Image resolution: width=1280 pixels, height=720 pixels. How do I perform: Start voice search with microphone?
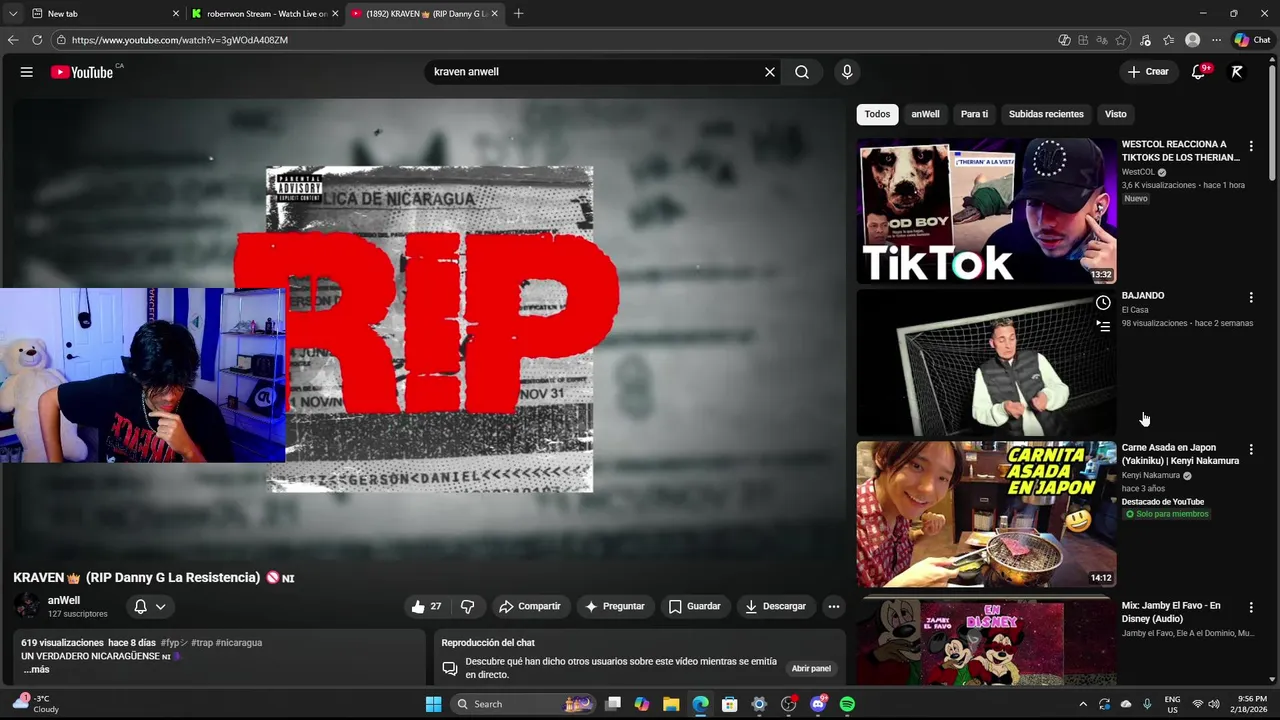tap(847, 72)
